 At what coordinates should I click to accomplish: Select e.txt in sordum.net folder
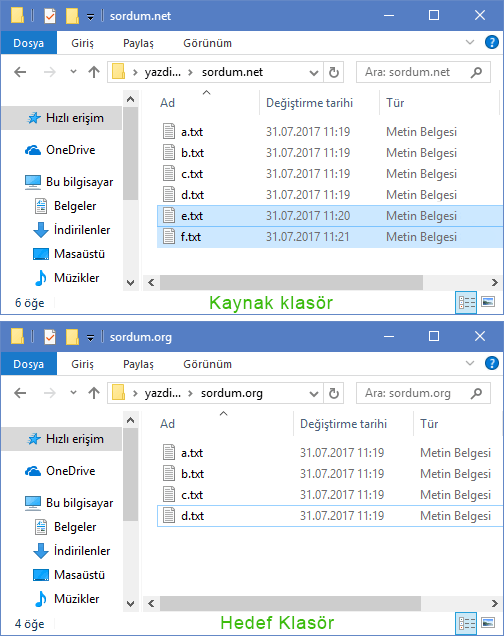coord(330,216)
